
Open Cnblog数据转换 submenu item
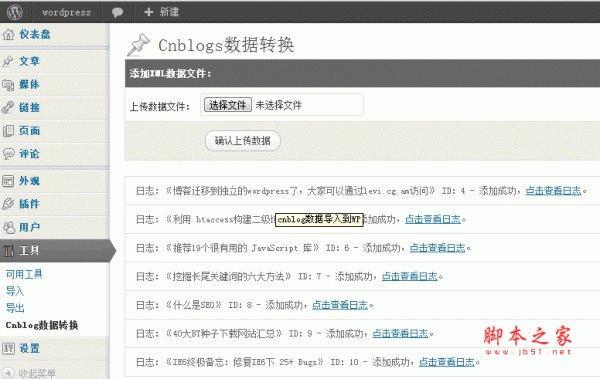(x=42, y=325)
